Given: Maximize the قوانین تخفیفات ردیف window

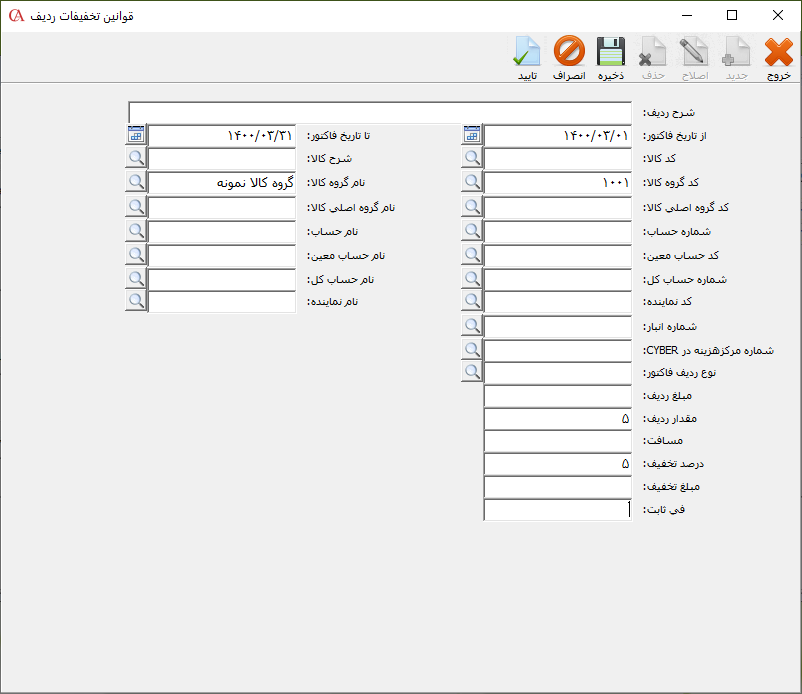Looking at the screenshot, I should (732, 15).
